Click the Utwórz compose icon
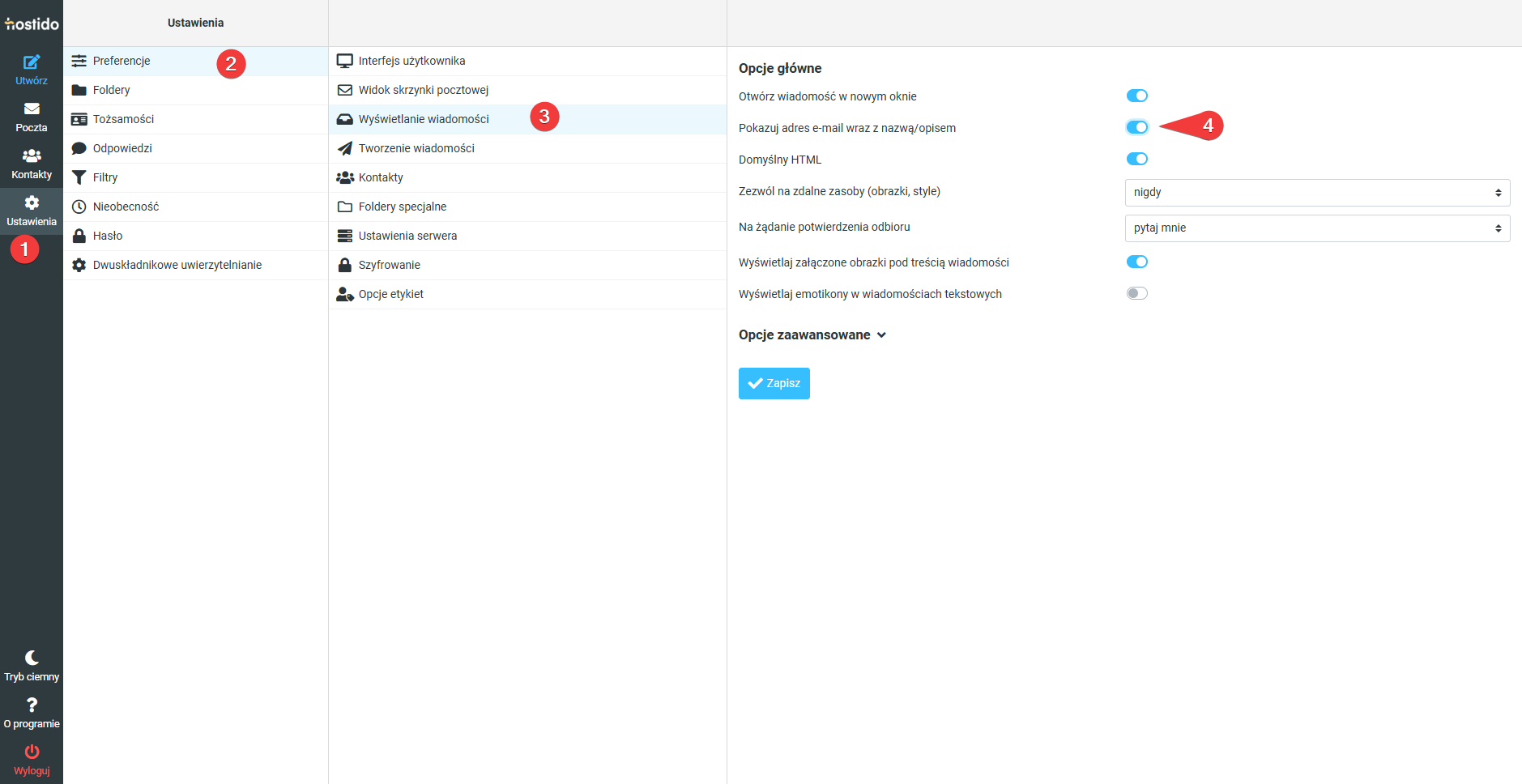This screenshot has width=1522, height=784. pyautogui.click(x=32, y=62)
